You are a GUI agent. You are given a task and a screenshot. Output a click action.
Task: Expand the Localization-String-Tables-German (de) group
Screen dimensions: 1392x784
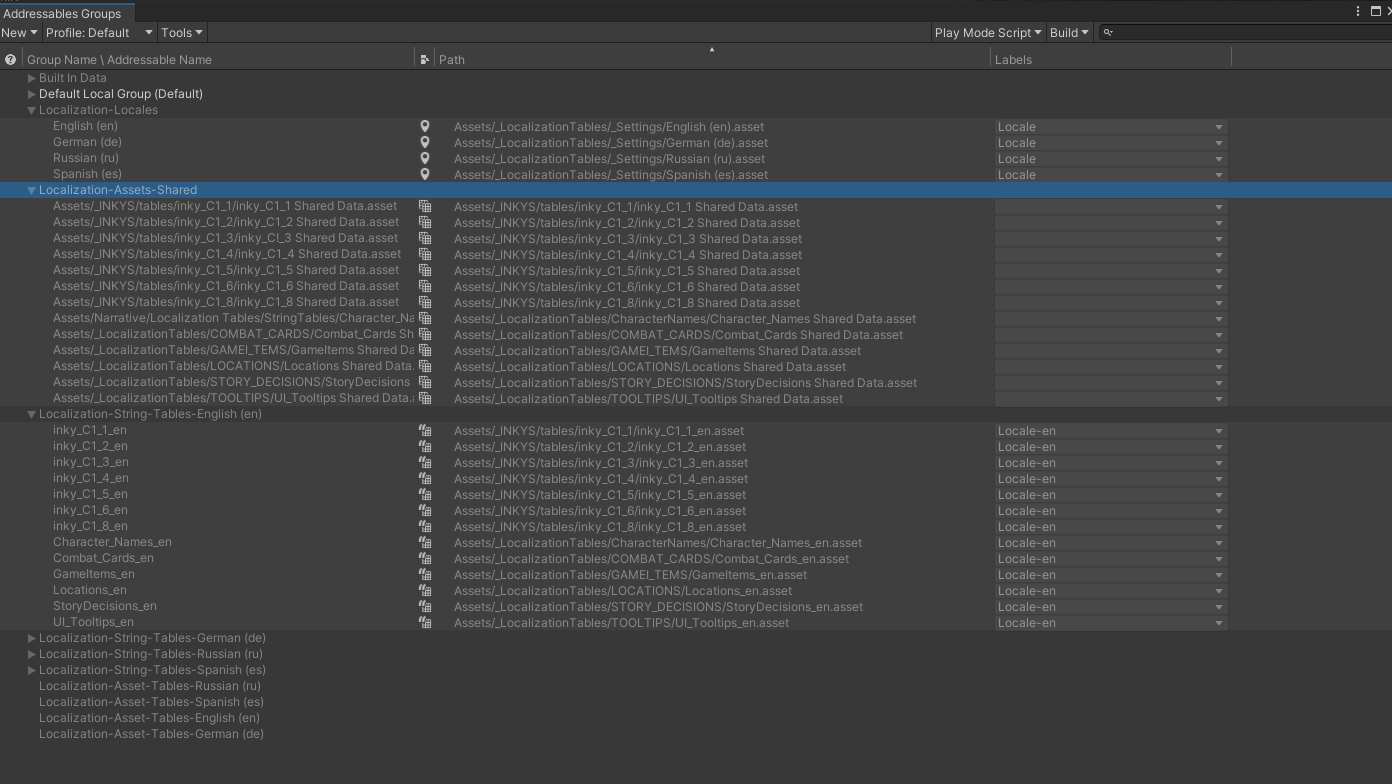[31, 637]
